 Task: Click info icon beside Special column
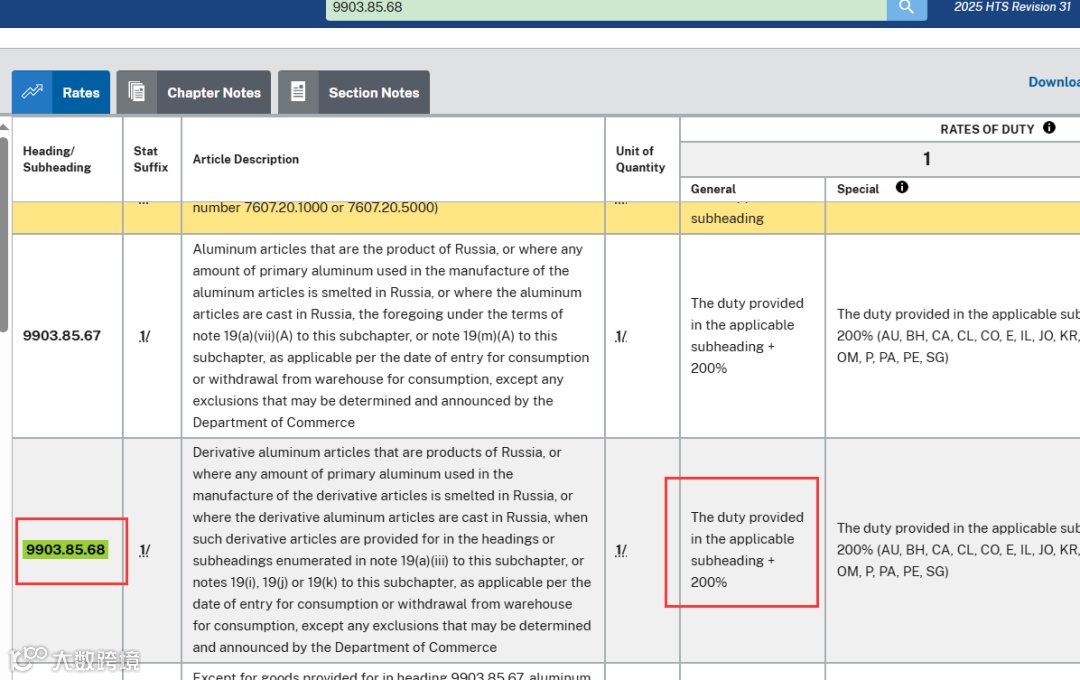click(x=902, y=187)
